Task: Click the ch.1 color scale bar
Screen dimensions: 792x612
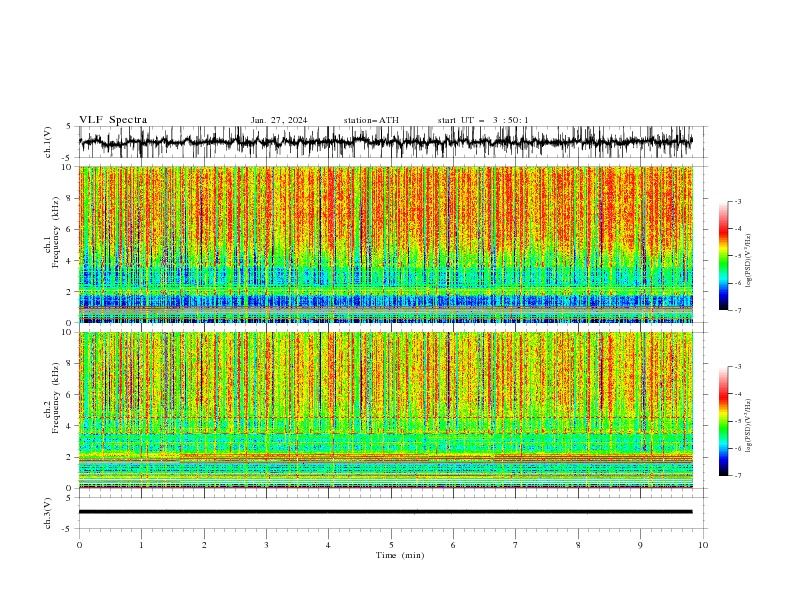Action: click(723, 256)
